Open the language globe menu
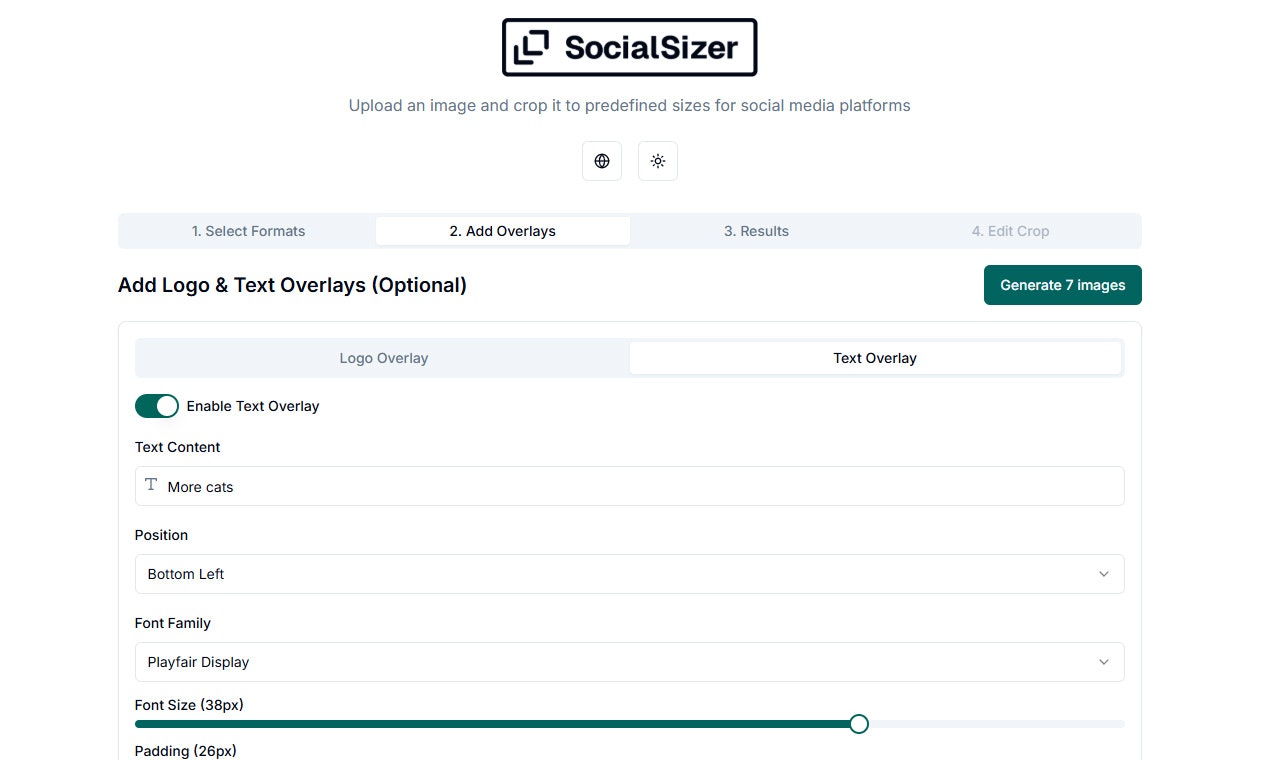Screen dimensions: 1270x760 tap(602, 161)
